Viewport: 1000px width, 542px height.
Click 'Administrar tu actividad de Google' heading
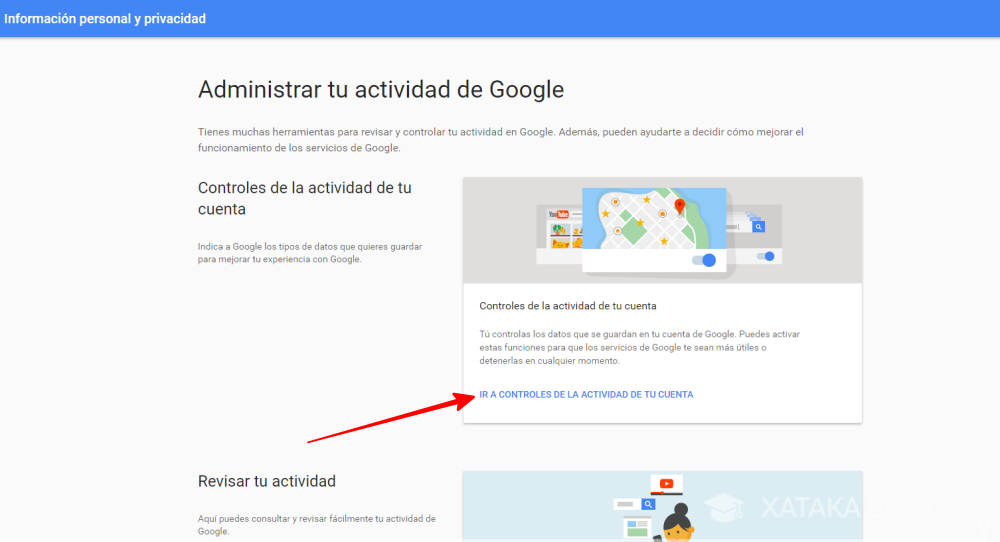pyautogui.click(x=381, y=89)
